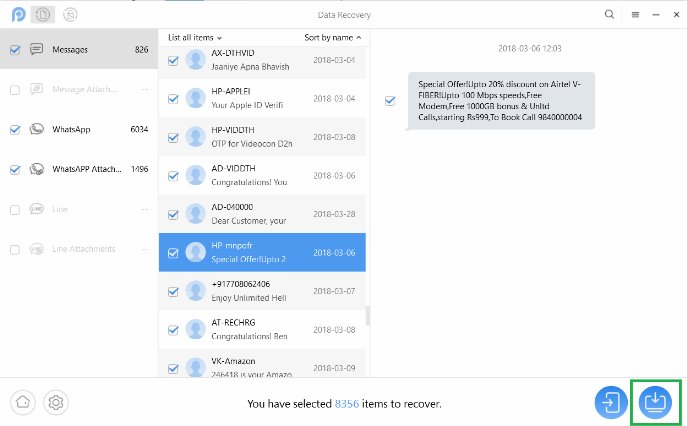Click the Line category icon
Viewport: 687px width, 426px height.
[36, 209]
